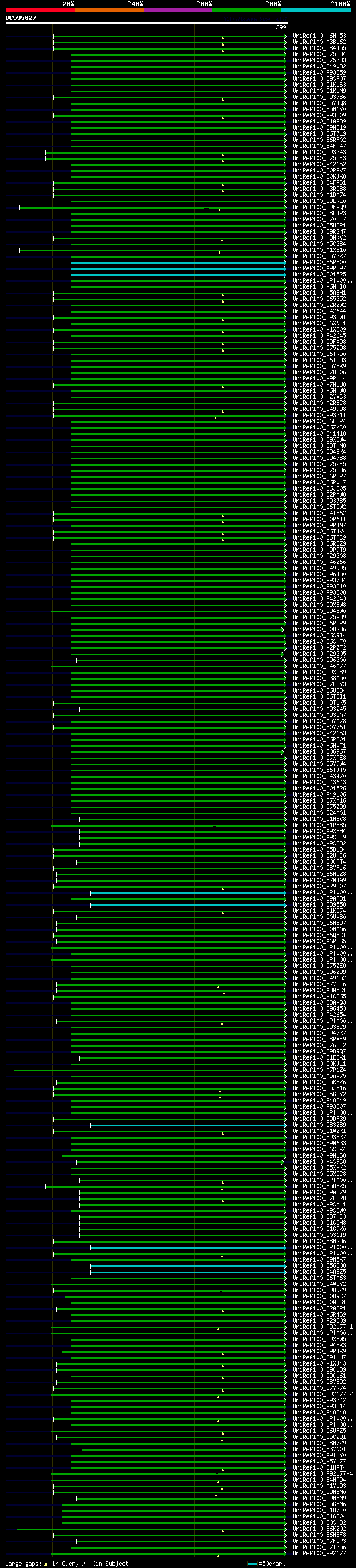Select hit UniRef100_P92177-4

point(323,1473)
